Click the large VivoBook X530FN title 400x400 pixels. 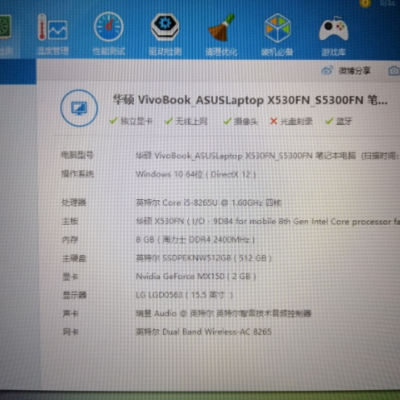tap(250, 100)
